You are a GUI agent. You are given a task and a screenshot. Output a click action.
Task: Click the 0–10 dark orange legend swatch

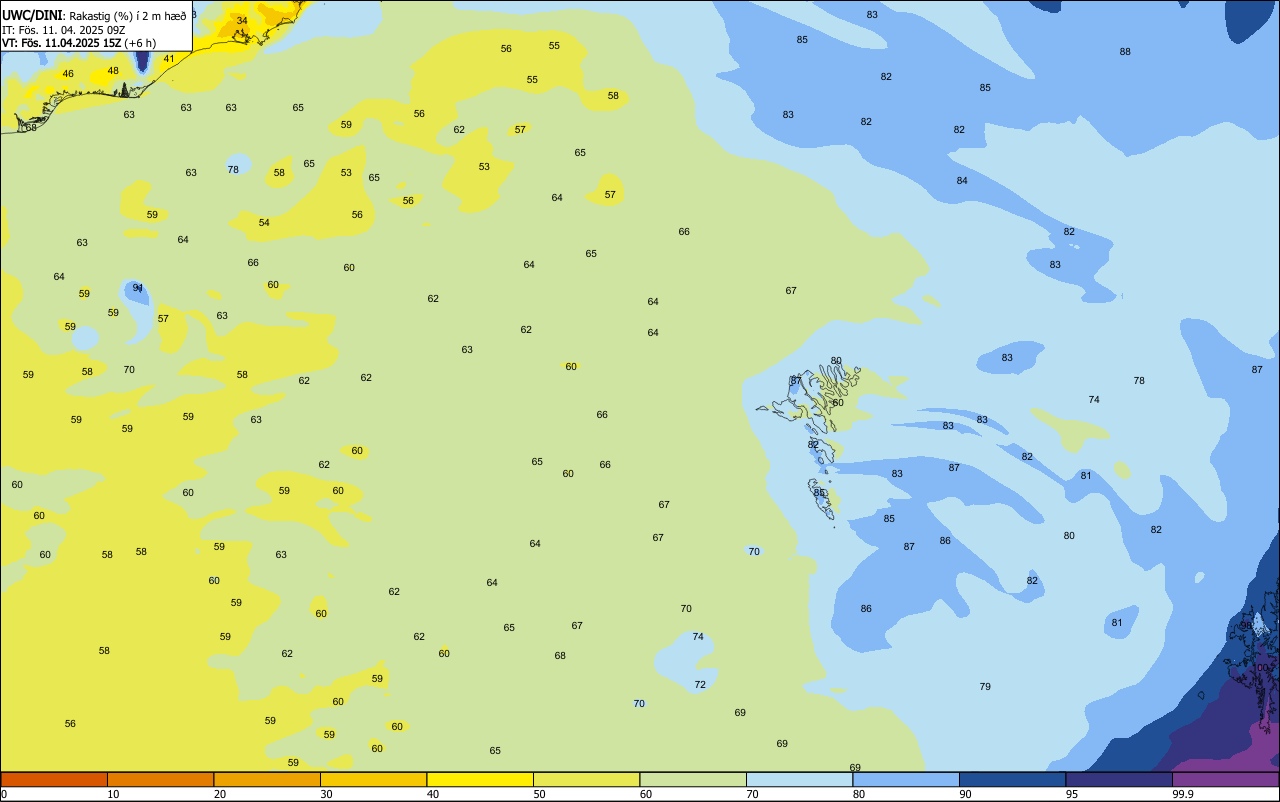coord(54,779)
